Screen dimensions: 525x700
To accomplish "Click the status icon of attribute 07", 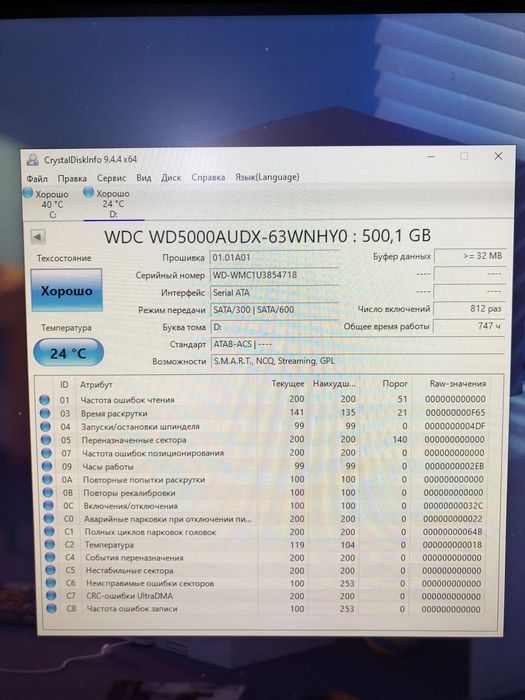I will coord(46,453).
